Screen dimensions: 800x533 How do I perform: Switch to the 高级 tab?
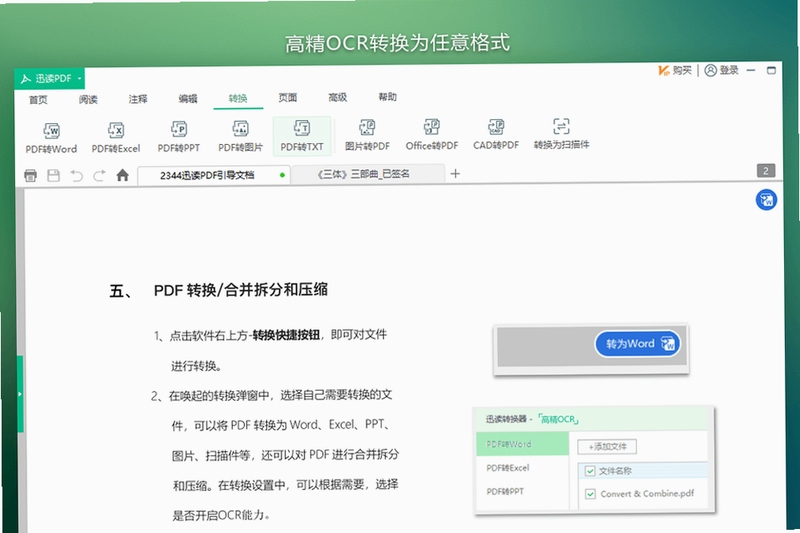[338, 97]
